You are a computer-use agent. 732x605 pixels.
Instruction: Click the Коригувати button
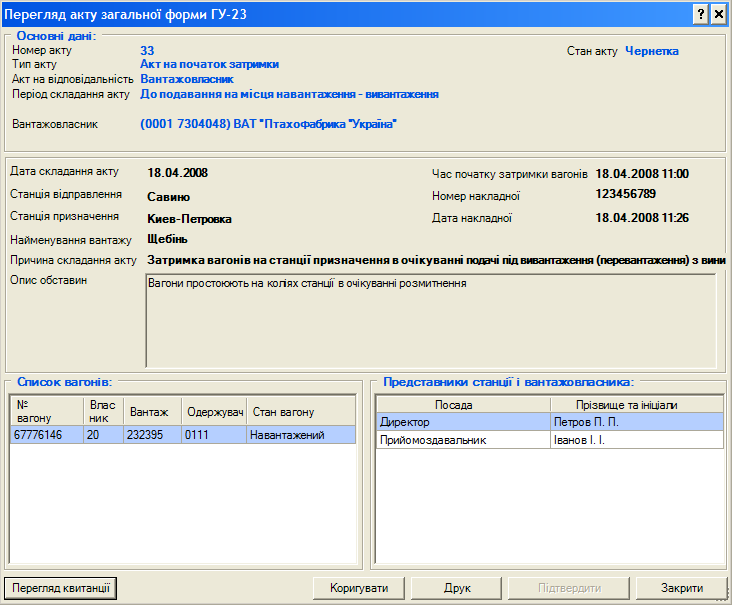pos(359,588)
